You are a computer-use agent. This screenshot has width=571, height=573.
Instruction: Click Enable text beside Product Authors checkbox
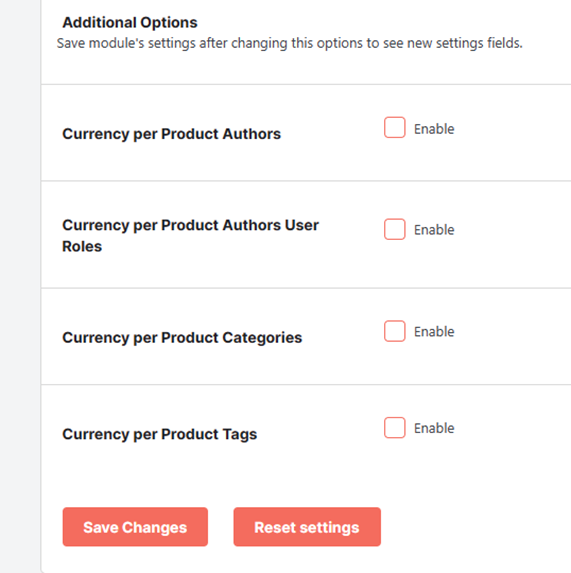click(434, 129)
